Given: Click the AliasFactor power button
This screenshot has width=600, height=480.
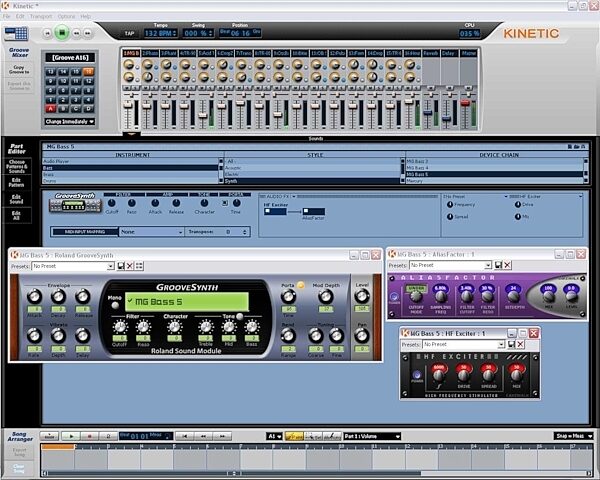Looking at the screenshot, I should click(x=394, y=297).
